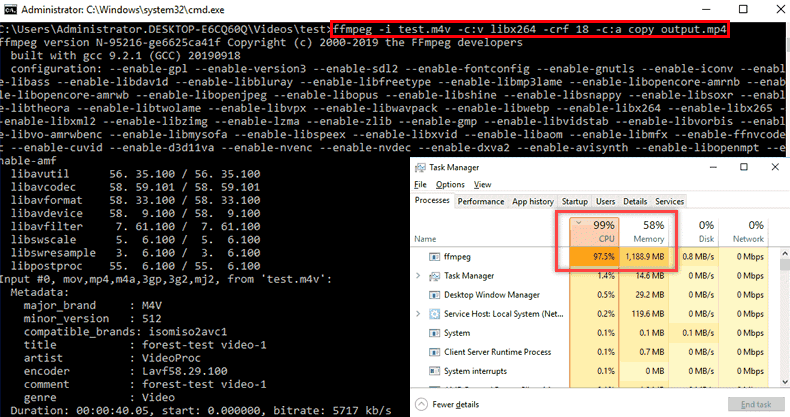Expand the Service Host: Local System group

pyautogui.click(x=418, y=314)
